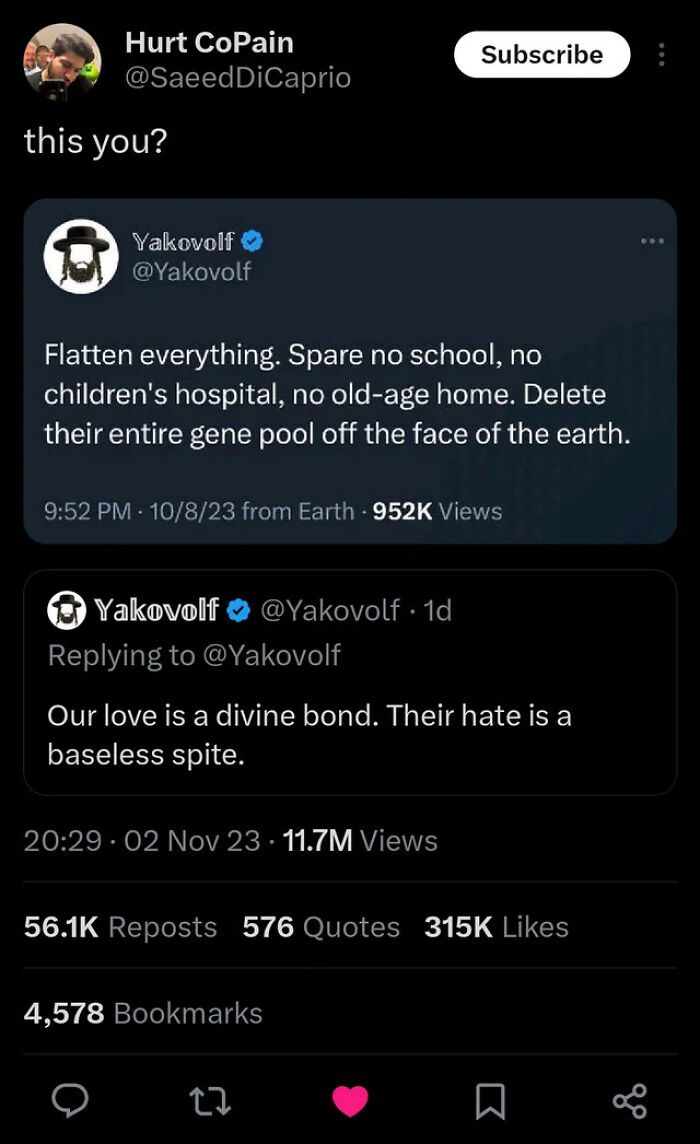View the 56.1K Reposts list
Screen dimensions: 700x1144
click(120, 927)
